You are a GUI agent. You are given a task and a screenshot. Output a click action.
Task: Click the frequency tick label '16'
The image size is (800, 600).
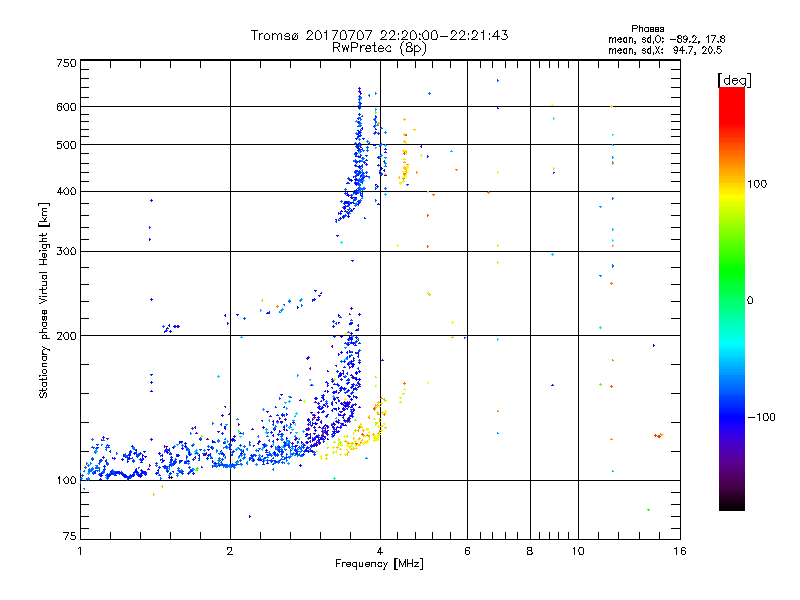[680, 551]
